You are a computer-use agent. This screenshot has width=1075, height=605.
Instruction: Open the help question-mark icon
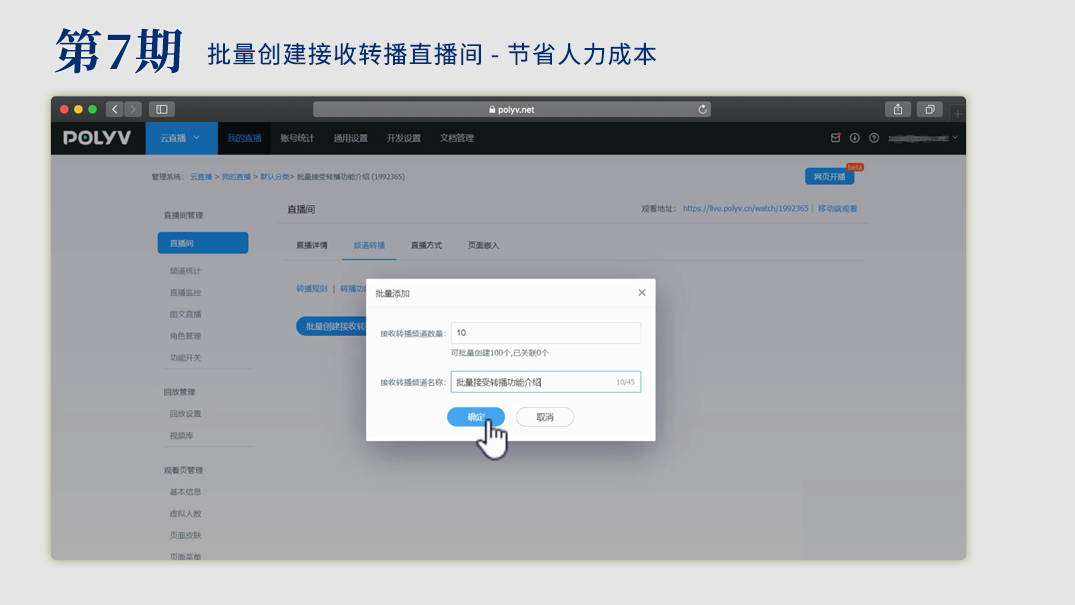(x=873, y=138)
